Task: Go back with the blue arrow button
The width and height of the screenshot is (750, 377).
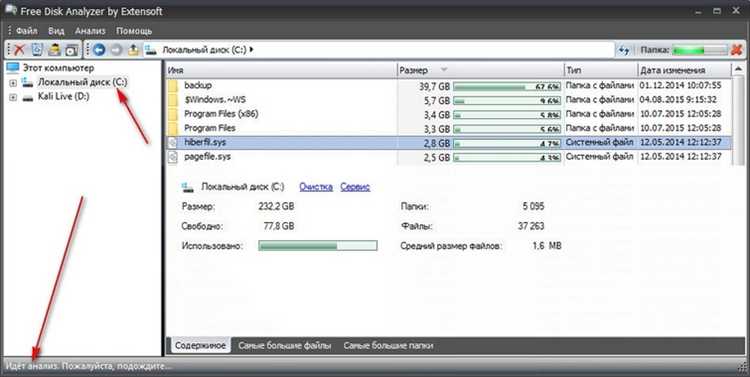Action: coord(99,49)
